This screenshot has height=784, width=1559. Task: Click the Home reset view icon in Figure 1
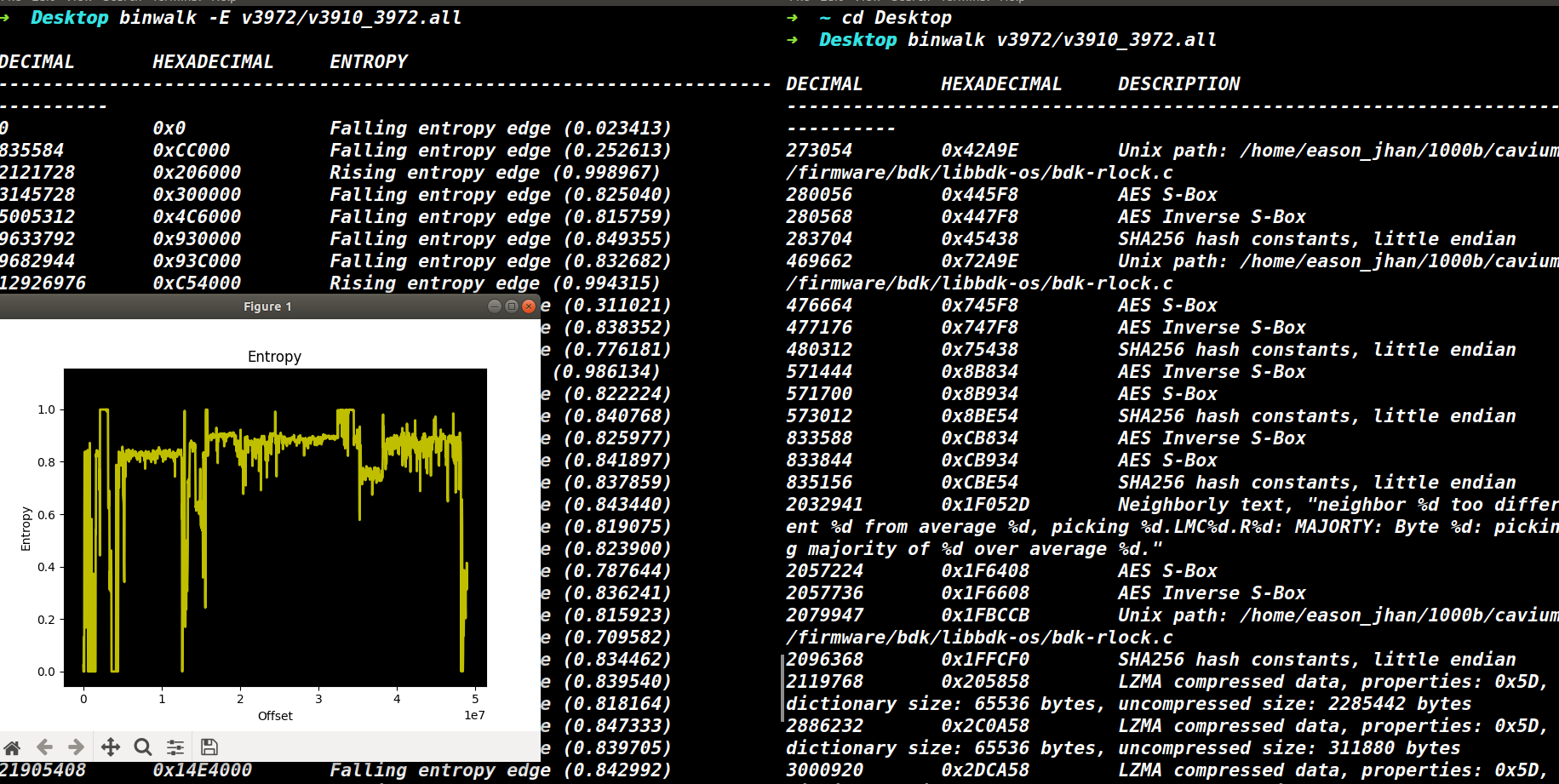(12, 747)
